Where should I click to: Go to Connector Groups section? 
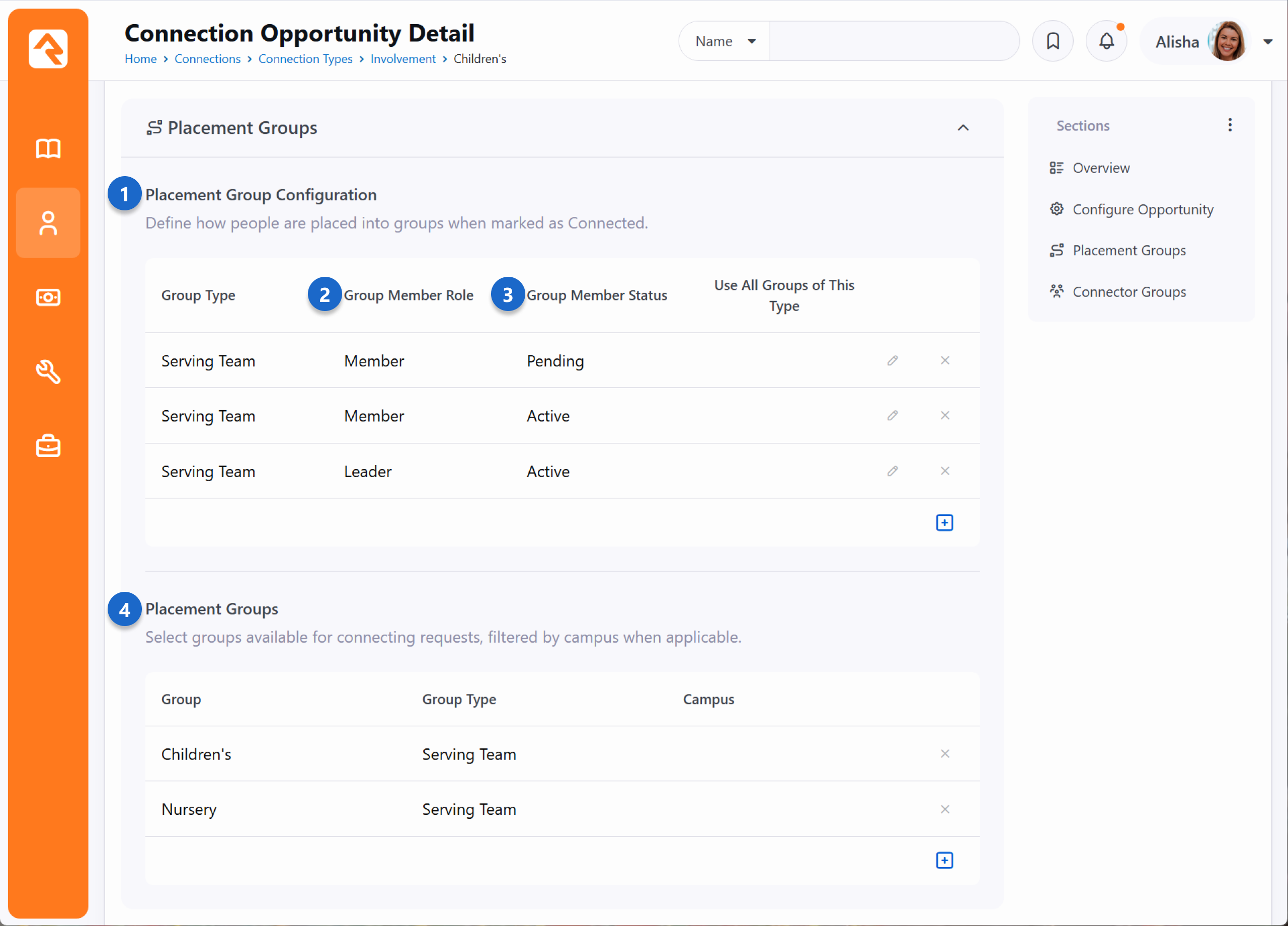(1129, 292)
